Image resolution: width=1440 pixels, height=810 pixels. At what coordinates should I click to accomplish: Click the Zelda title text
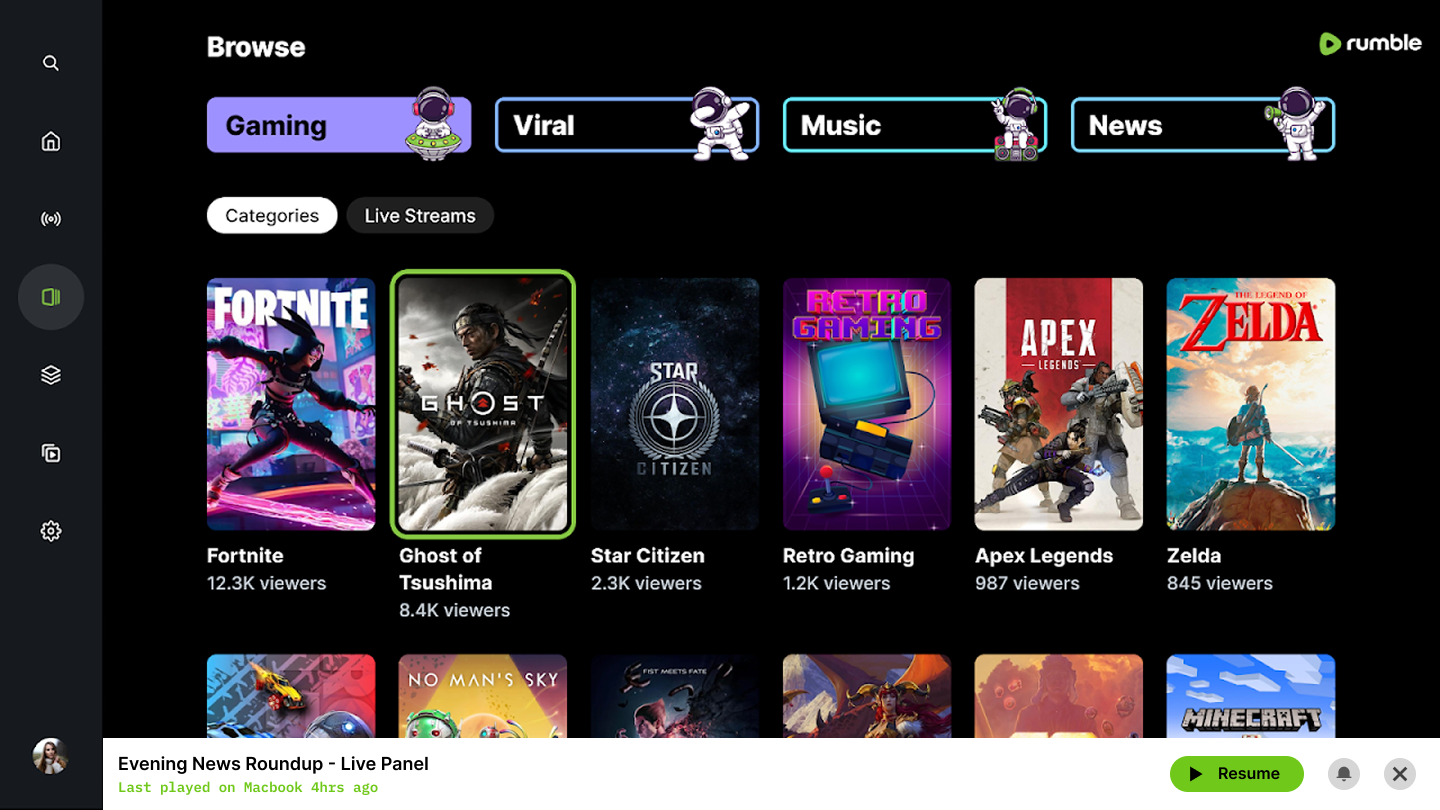[x=1194, y=556]
